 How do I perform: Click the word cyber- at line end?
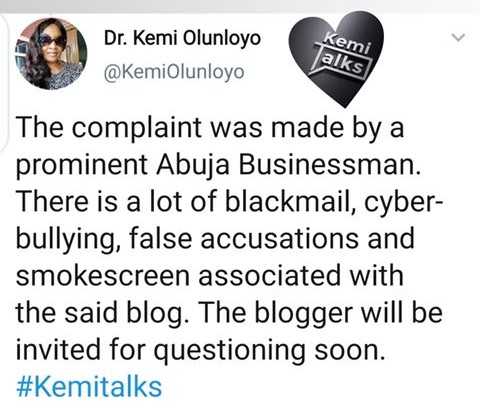(404, 202)
